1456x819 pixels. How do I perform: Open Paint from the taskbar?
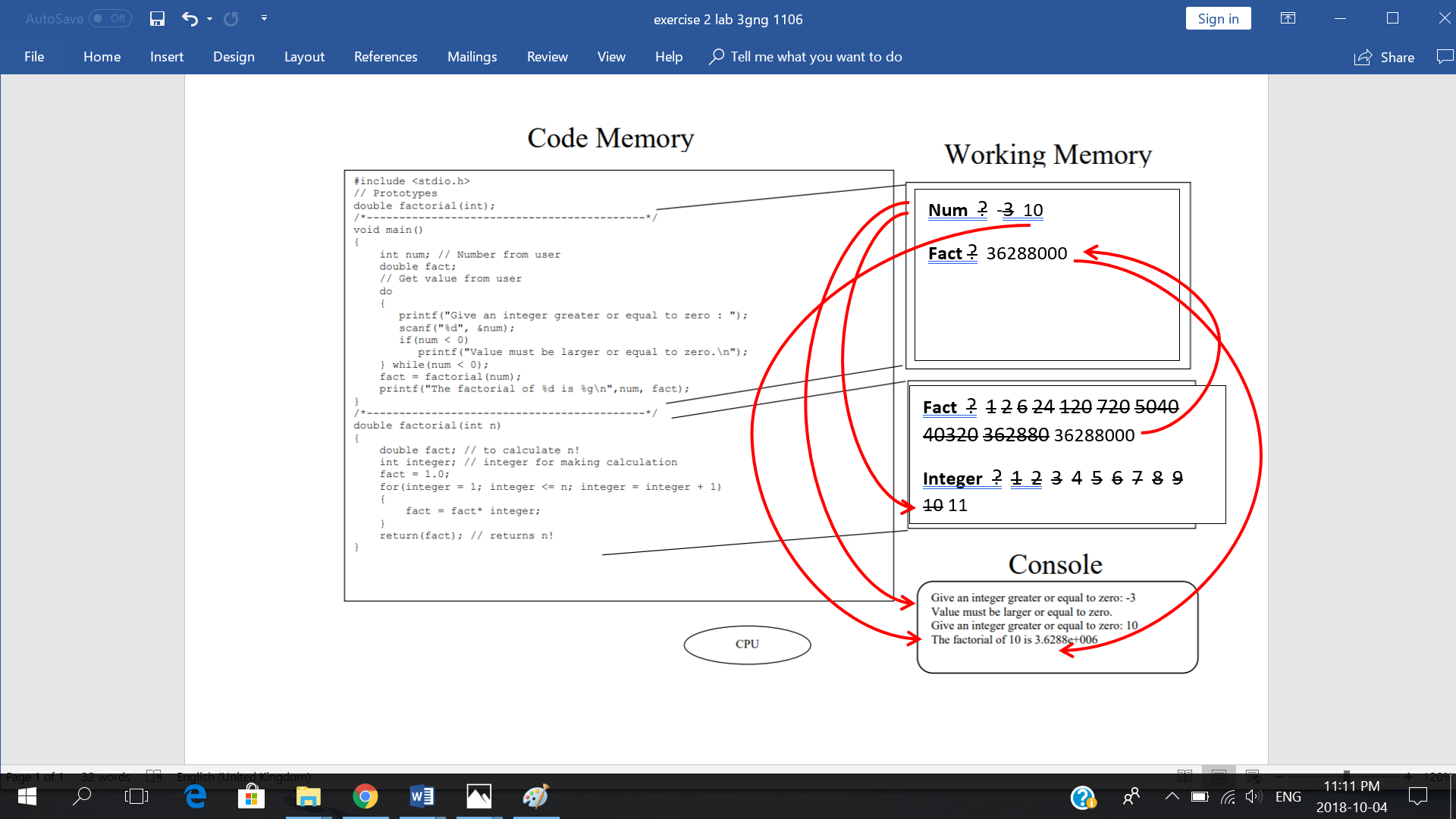tap(535, 796)
